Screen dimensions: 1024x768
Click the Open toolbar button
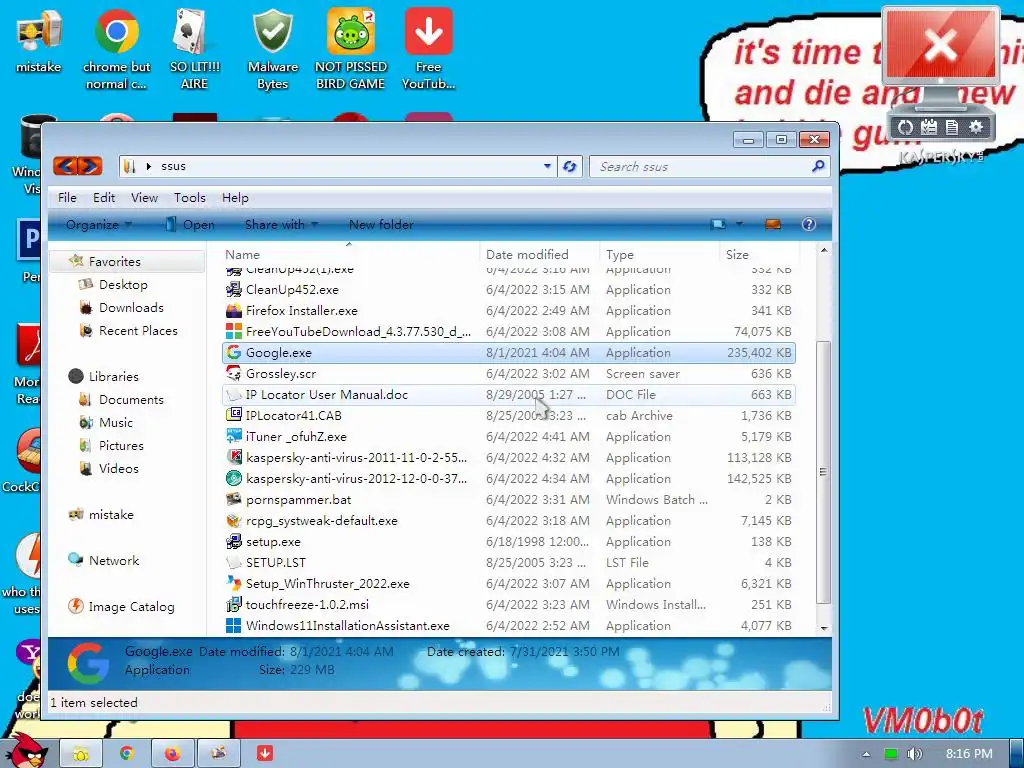(x=189, y=225)
